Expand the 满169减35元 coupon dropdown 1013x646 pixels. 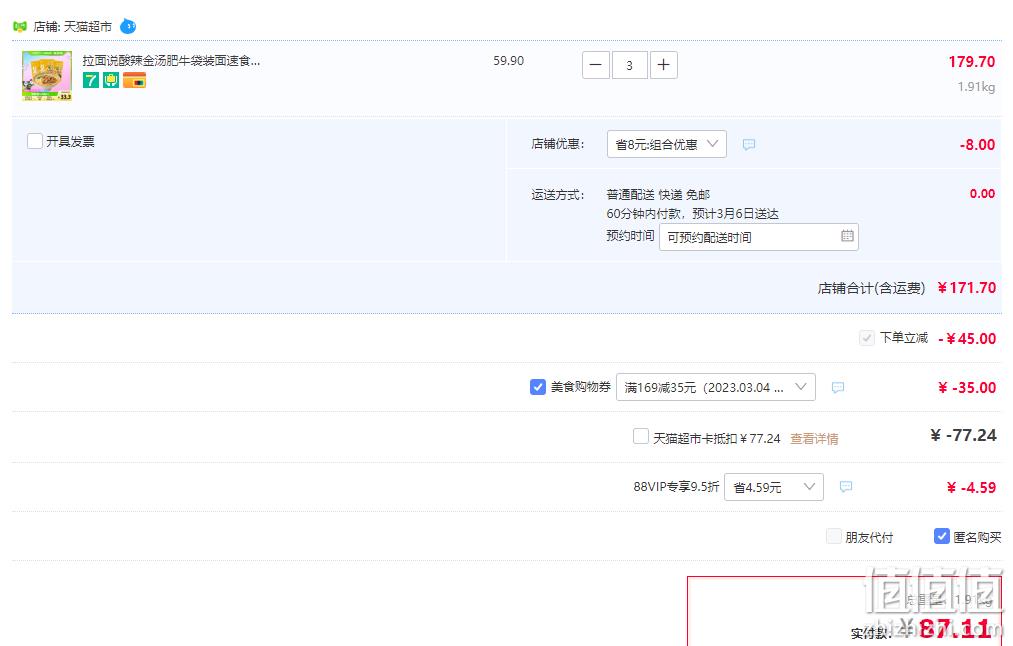(x=716, y=387)
